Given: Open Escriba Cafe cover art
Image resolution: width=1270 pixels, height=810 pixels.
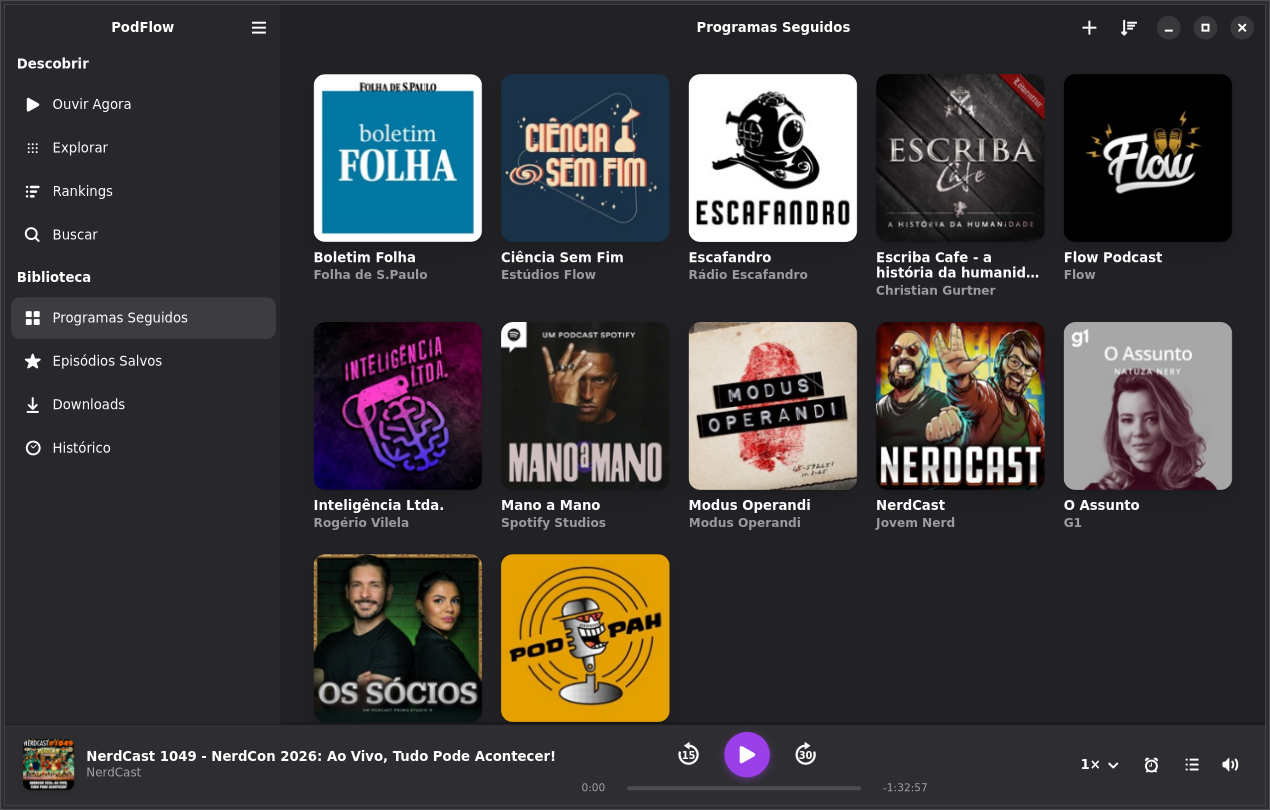Looking at the screenshot, I should [x=960, y=158].
